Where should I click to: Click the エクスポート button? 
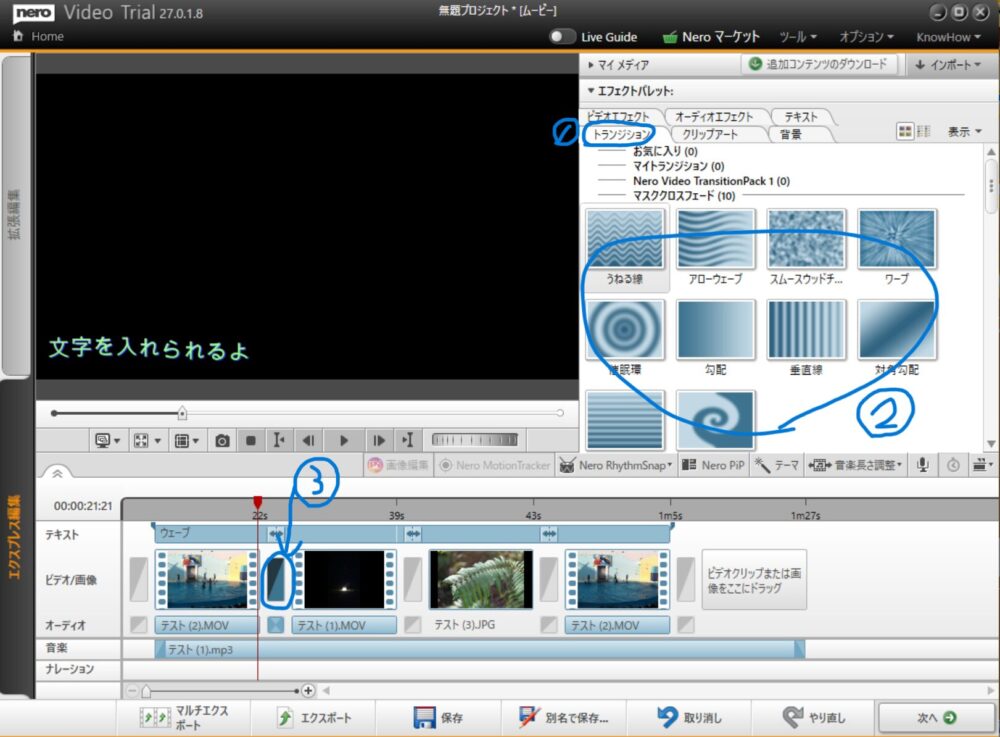pyautogui.click(x=314, y=718)
